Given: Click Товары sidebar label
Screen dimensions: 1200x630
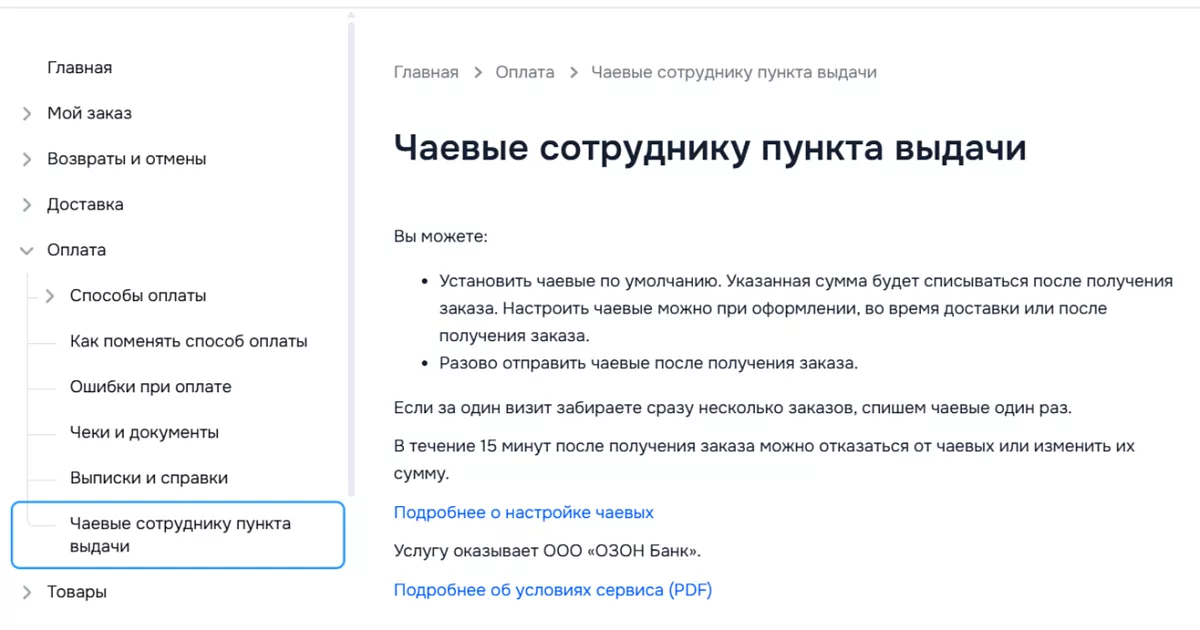Looking at the screenshot, I should point(77,592).
